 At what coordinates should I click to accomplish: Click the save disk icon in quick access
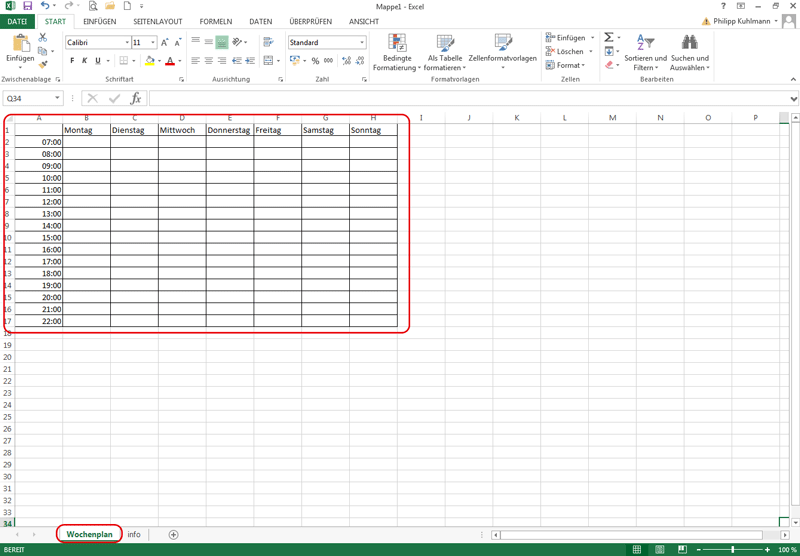tap(27, 6)
